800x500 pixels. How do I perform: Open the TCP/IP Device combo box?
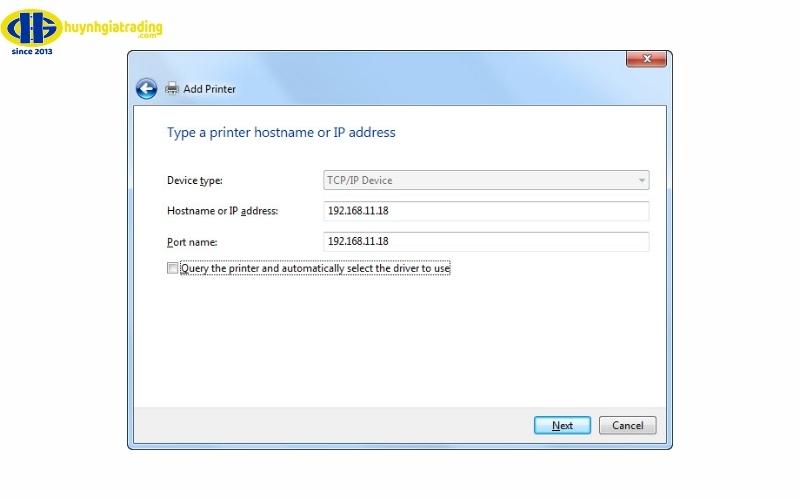486,180
